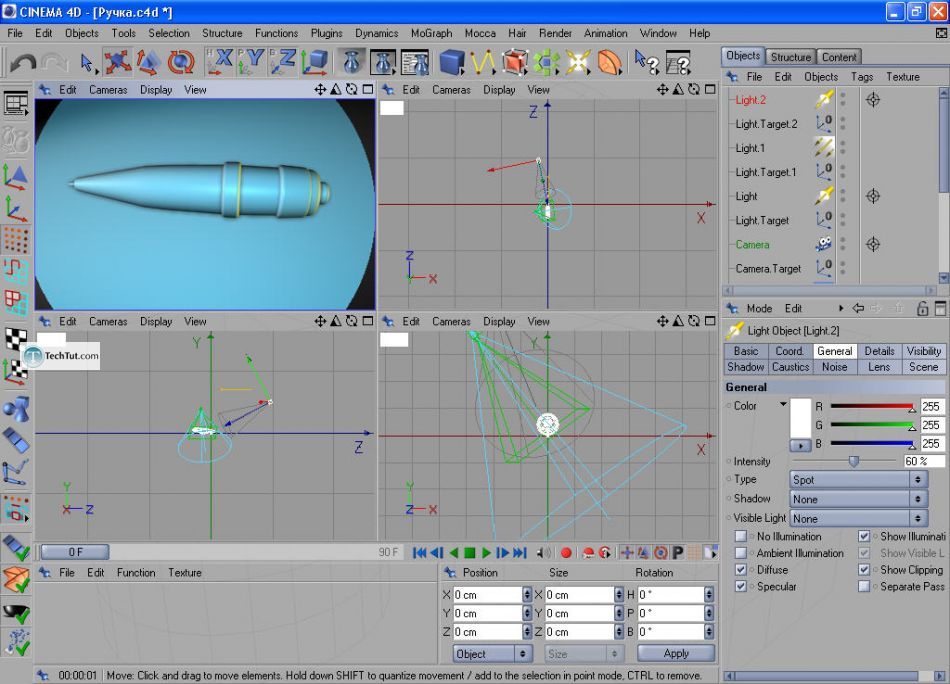Click the Camera object in the Objects list

point(752,244)
